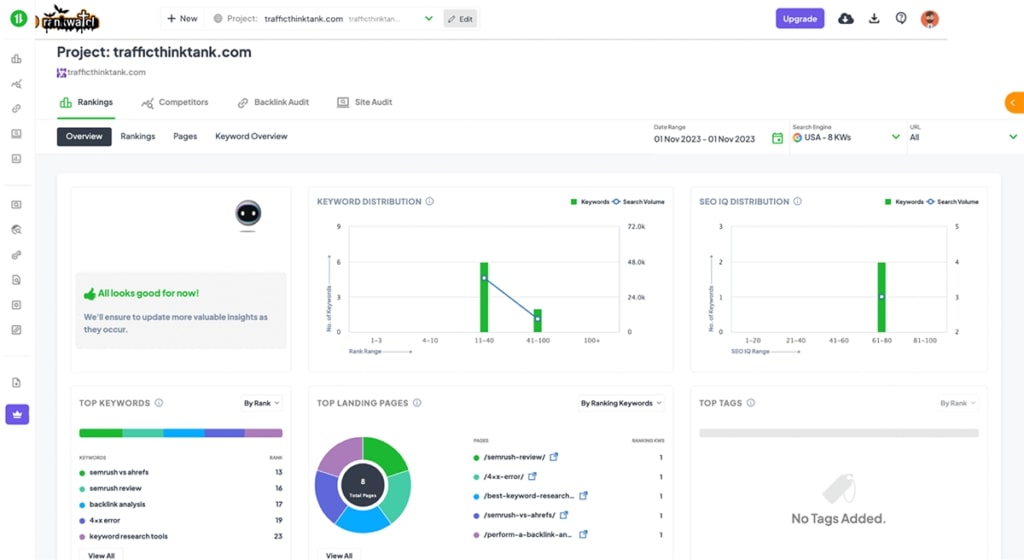
Task: Click the Edit project button
Action: click(460, 19)
